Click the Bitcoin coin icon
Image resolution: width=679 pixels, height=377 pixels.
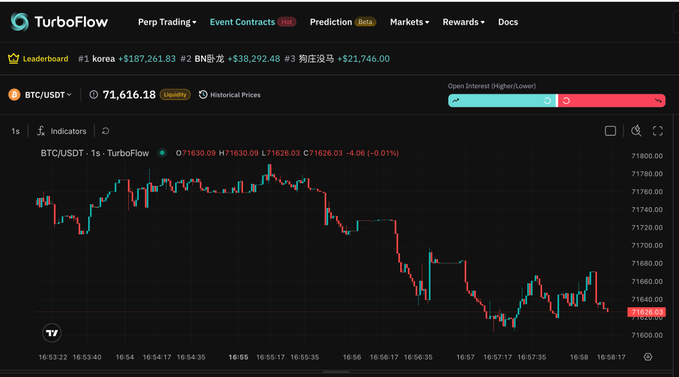[x=14, y=95]
